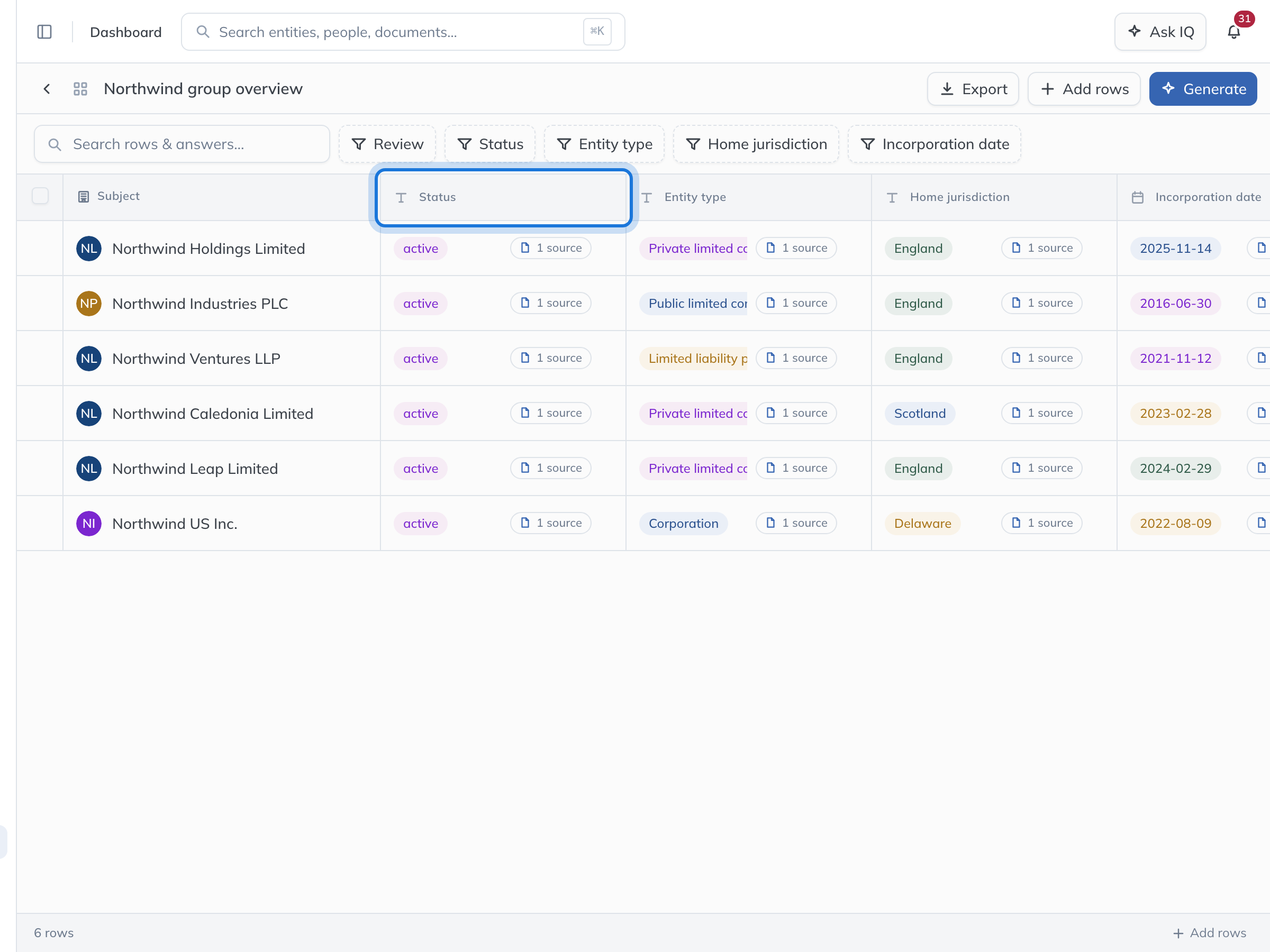Click the Incorporation date column header
This screenshot has width=1270, height=952.
click(x=1194, y=197)
